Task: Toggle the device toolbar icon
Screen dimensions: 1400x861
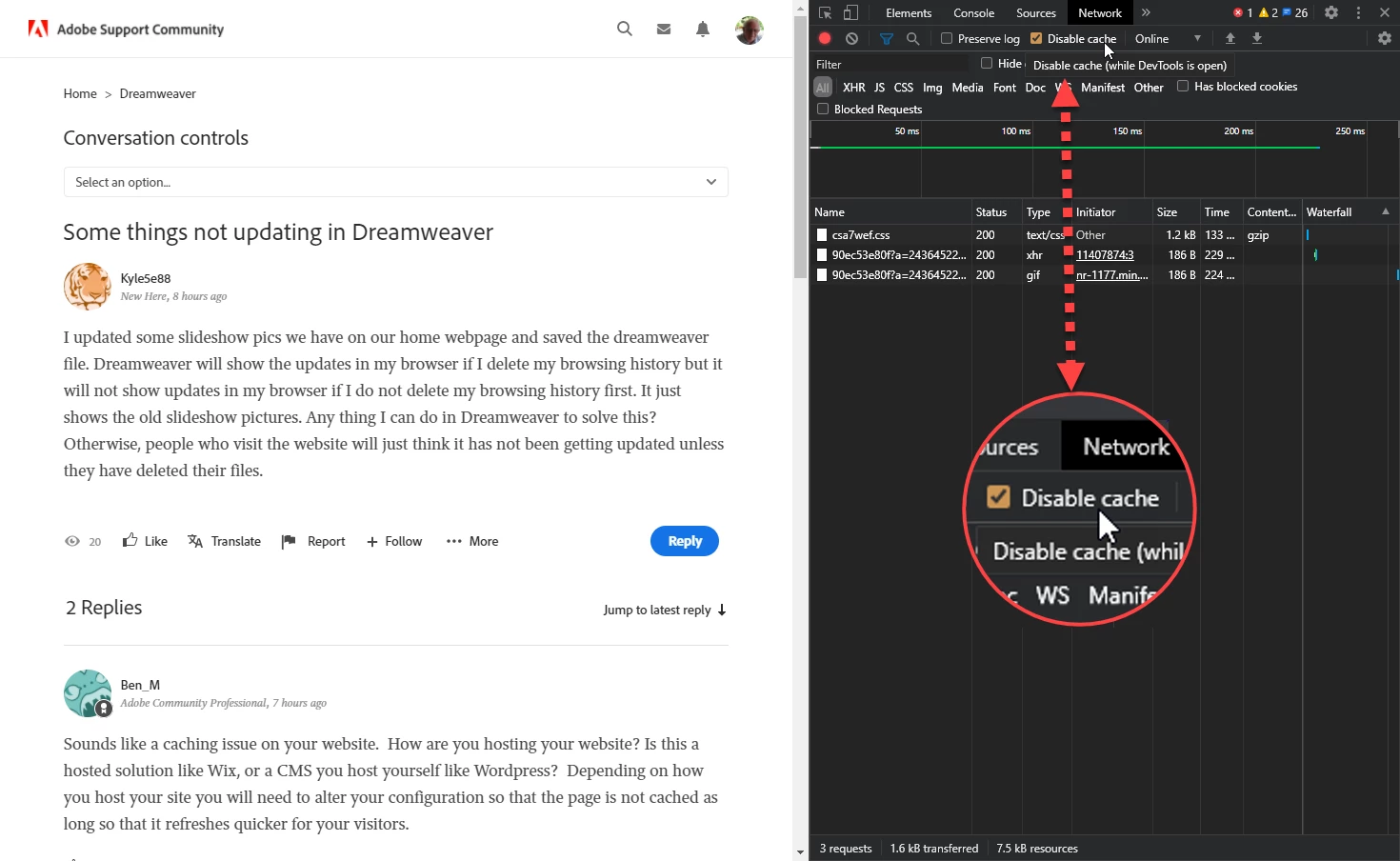Action: pyautogui.click(x=850, y=12)
